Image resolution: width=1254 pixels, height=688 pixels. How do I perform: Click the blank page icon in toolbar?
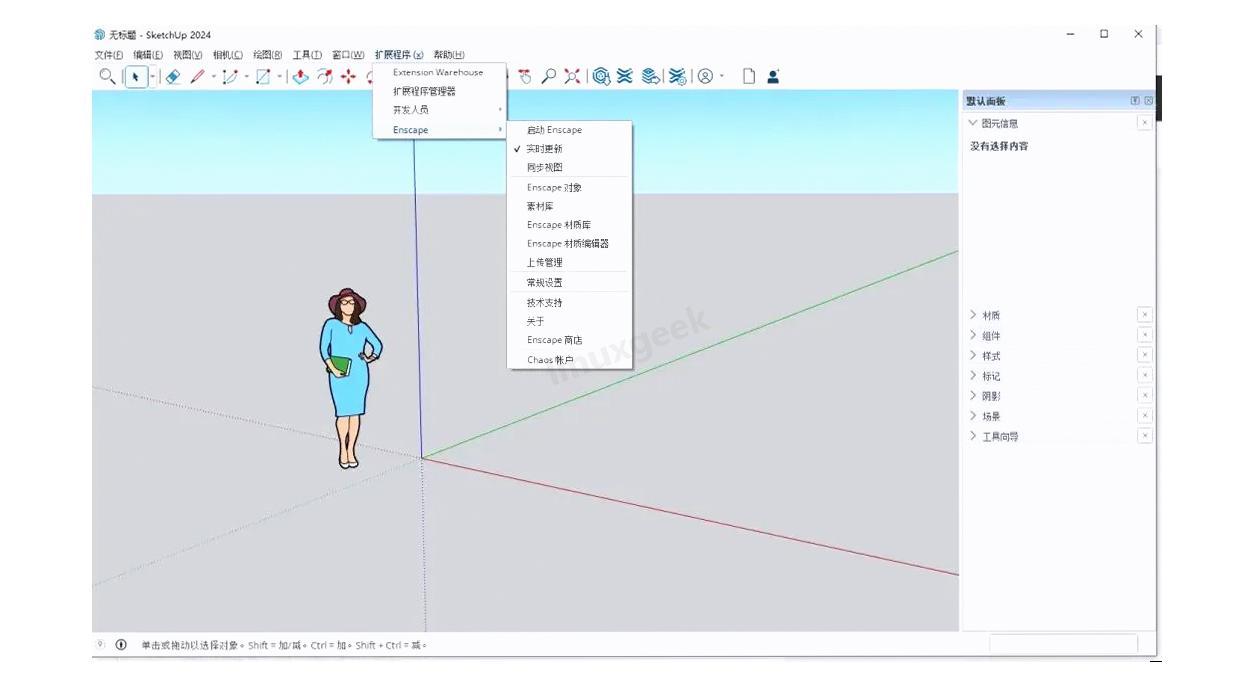point(748,76)
